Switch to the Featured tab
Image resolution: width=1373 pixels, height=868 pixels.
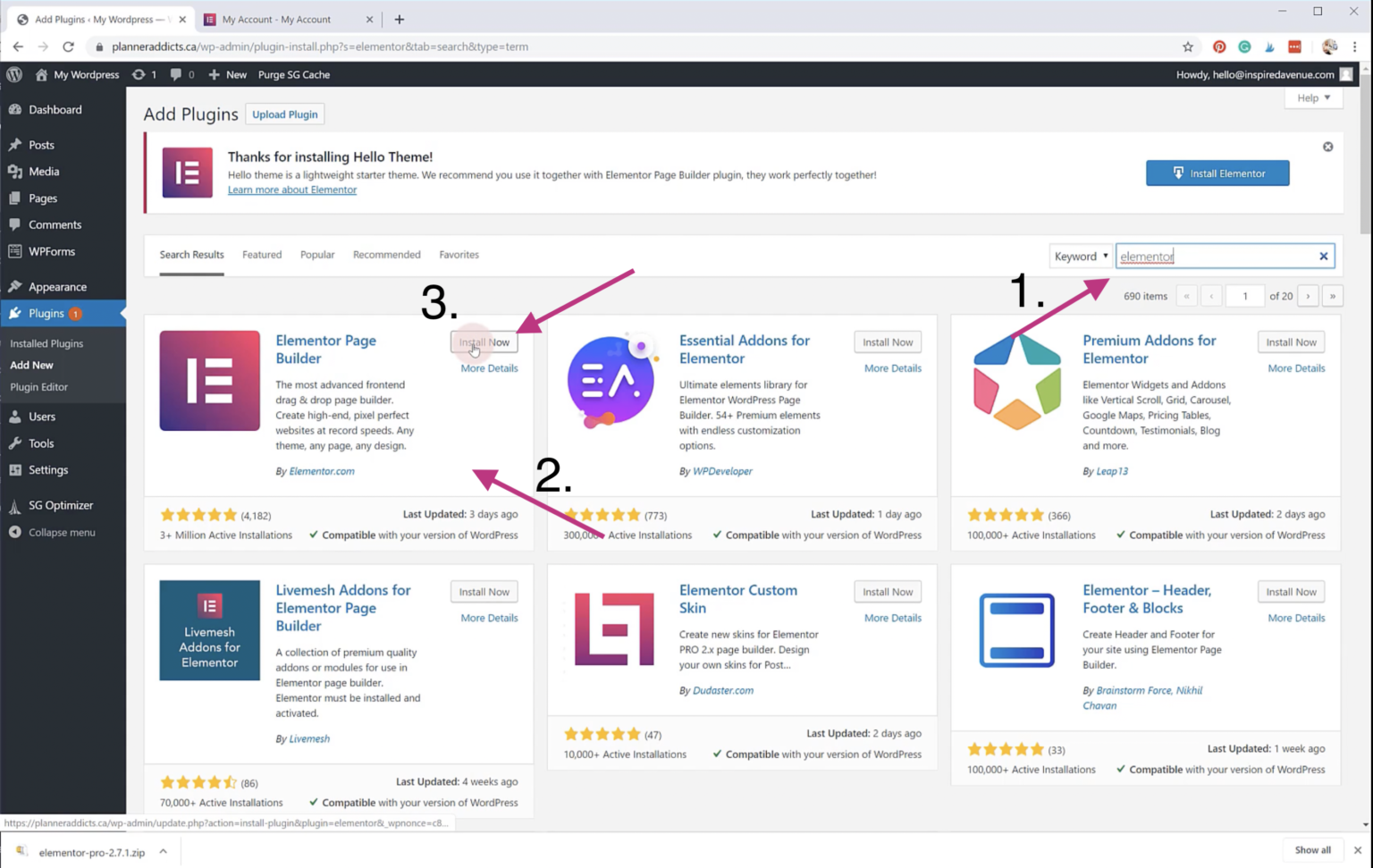coord(262,255)
